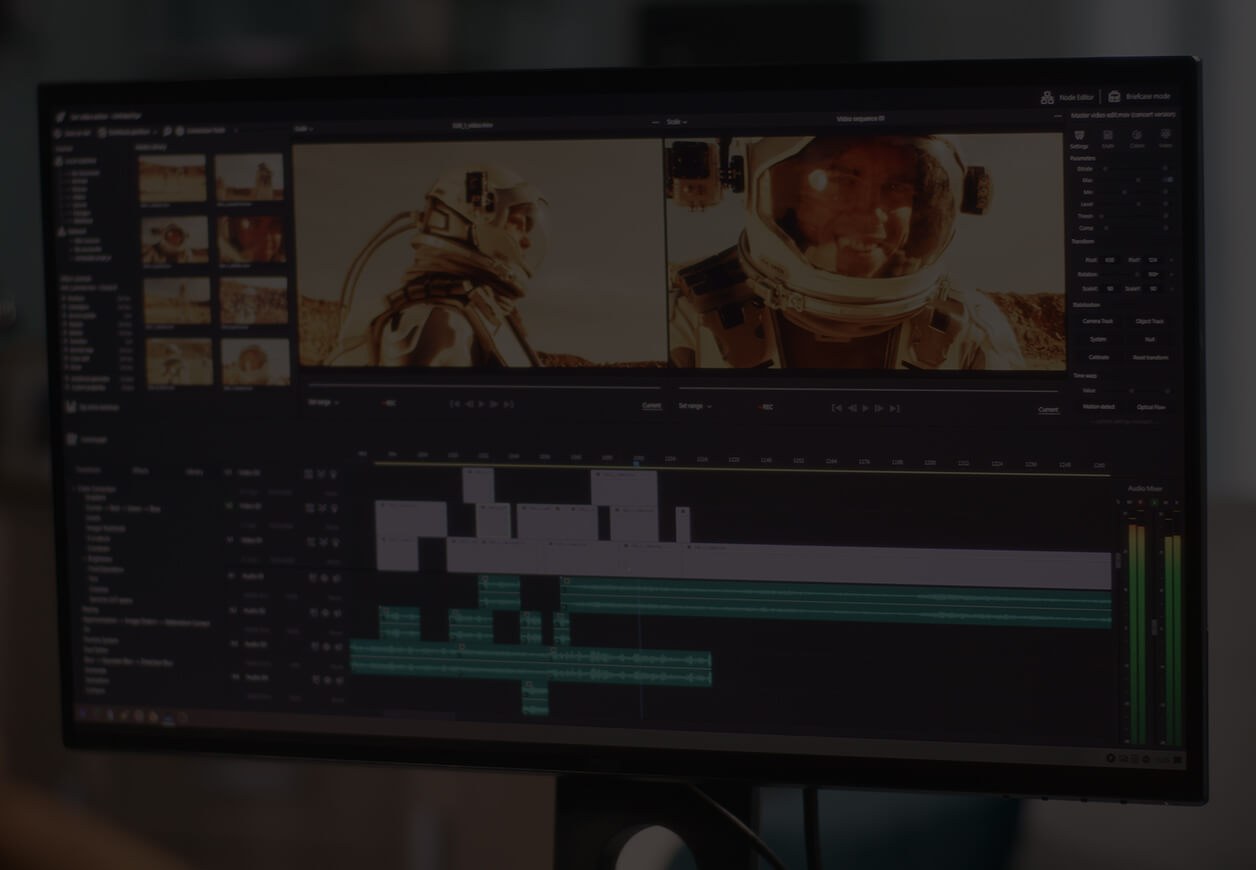
Task: Click the REC button under left viewer
Action: tap(389, 403)
